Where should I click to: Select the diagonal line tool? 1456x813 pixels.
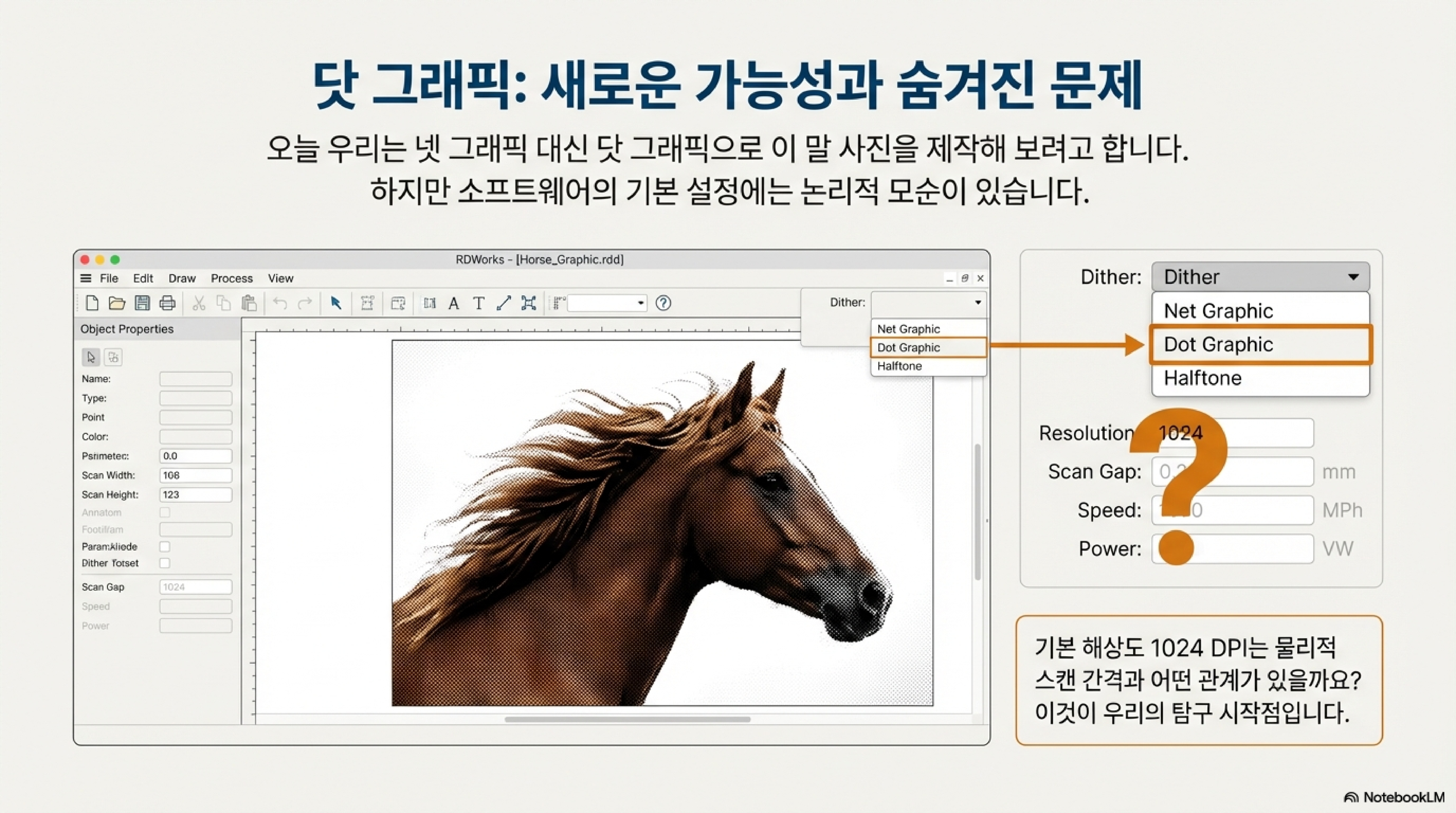504,303
